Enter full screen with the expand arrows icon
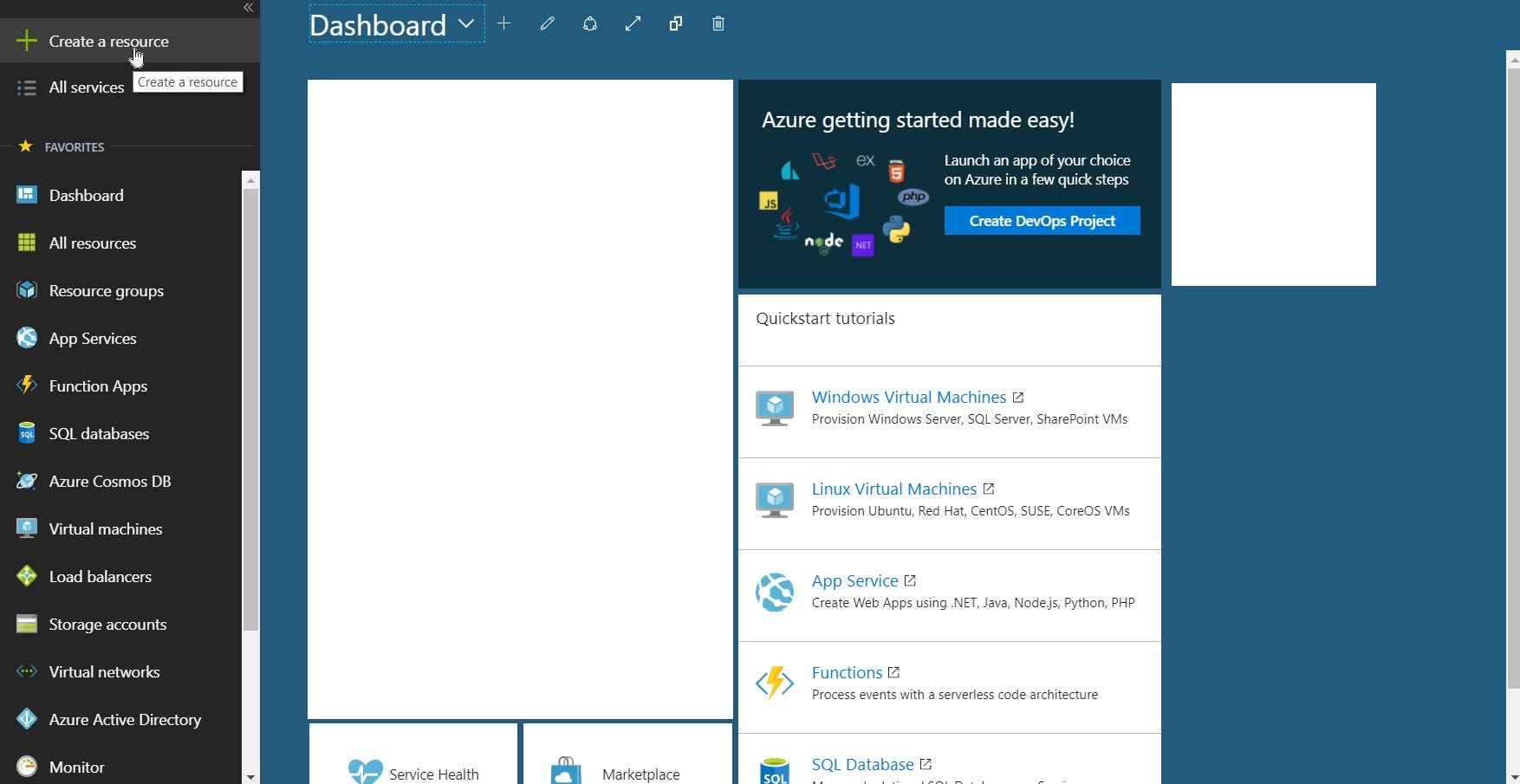The height and width of the screenshot is (784, 1520). [633, 23]
